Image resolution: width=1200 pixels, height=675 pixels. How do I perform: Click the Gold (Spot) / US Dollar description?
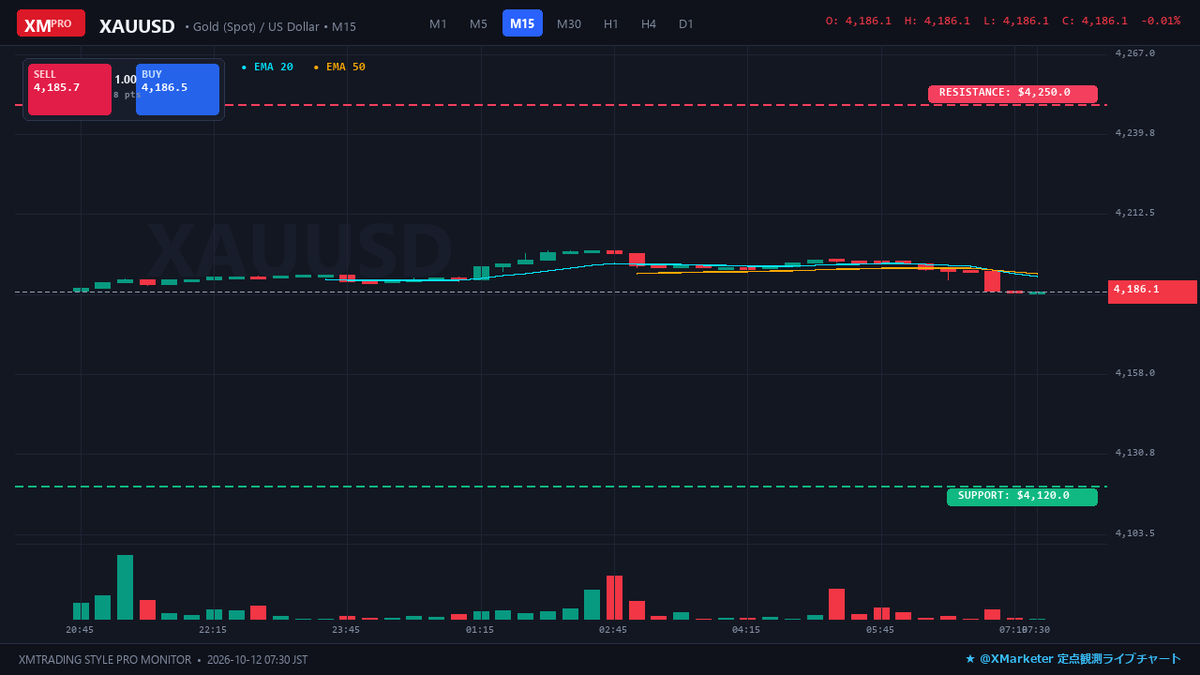(256, 27)
